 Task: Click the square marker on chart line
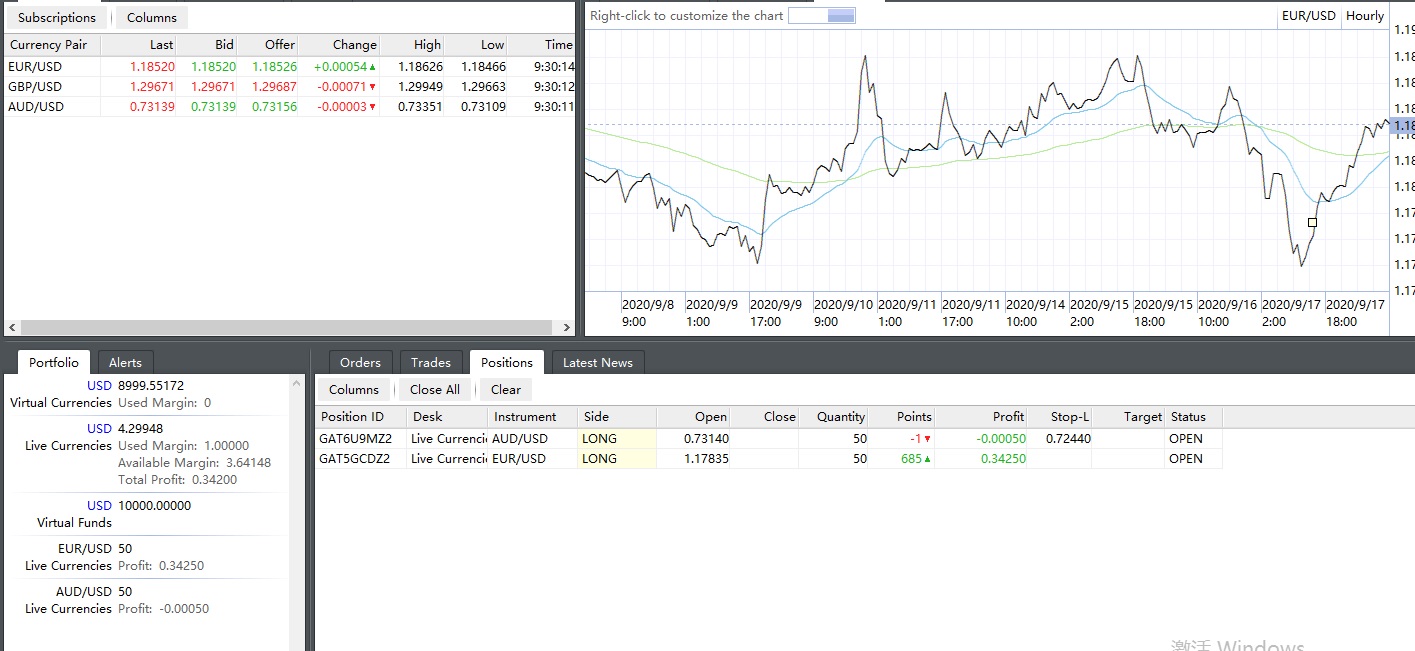pos(1312,223)
